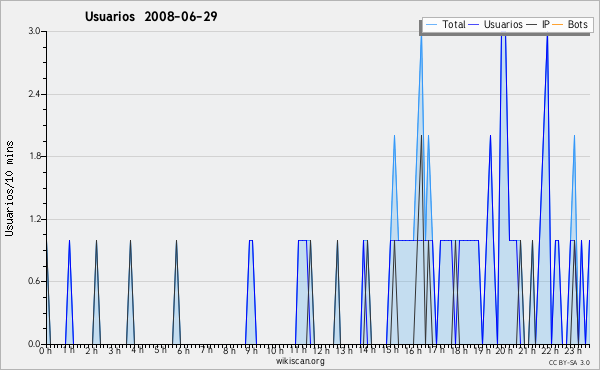Click the 'Bots' legend entry
The image size is (600, 370).
577,24
